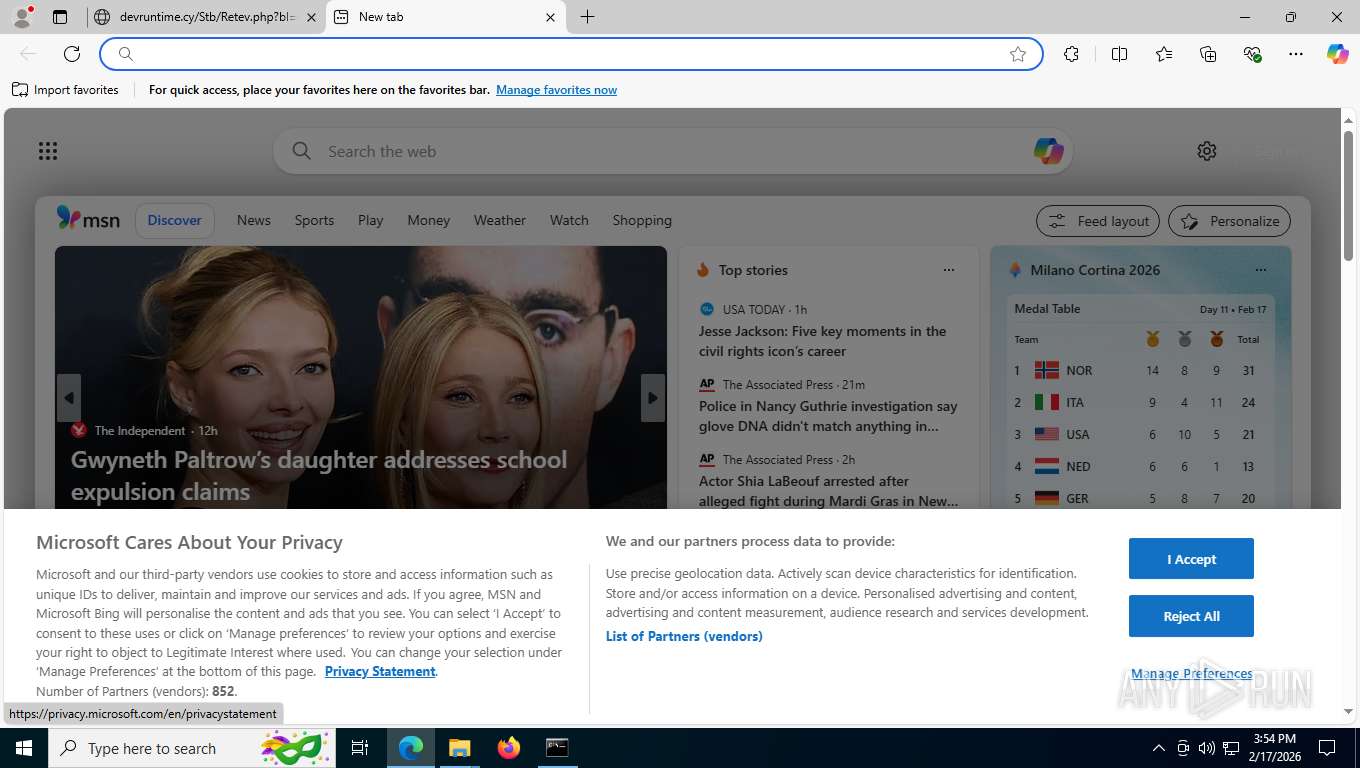This screenshot has height=768, width=1360.
Task: Click the I Accept button
Action: click(1191, 559)
